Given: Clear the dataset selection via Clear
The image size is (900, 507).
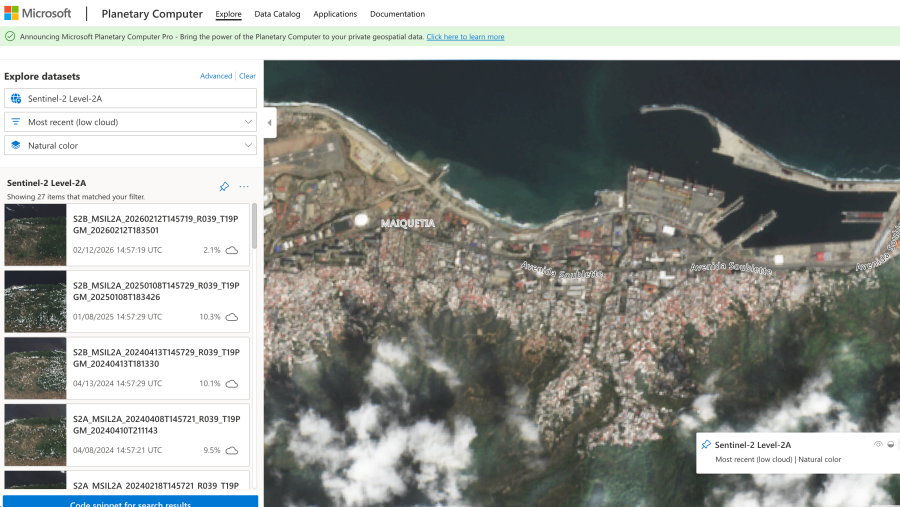Looking at the screenshot, I should 247,76.
